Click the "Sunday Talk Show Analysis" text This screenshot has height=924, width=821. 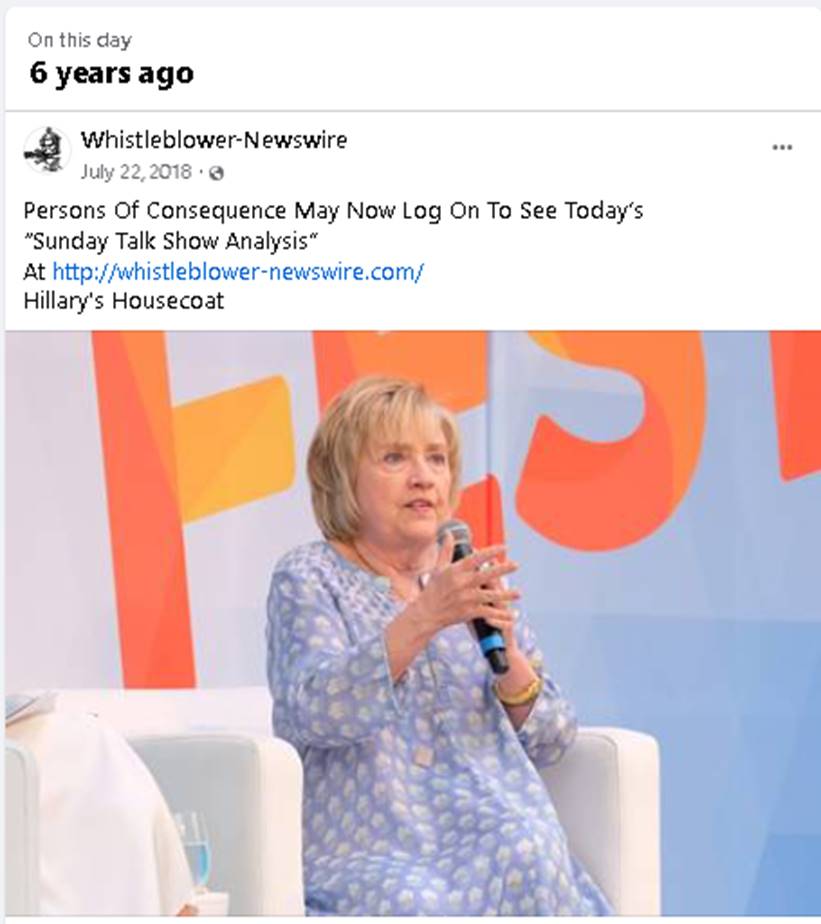coord(170,241)
